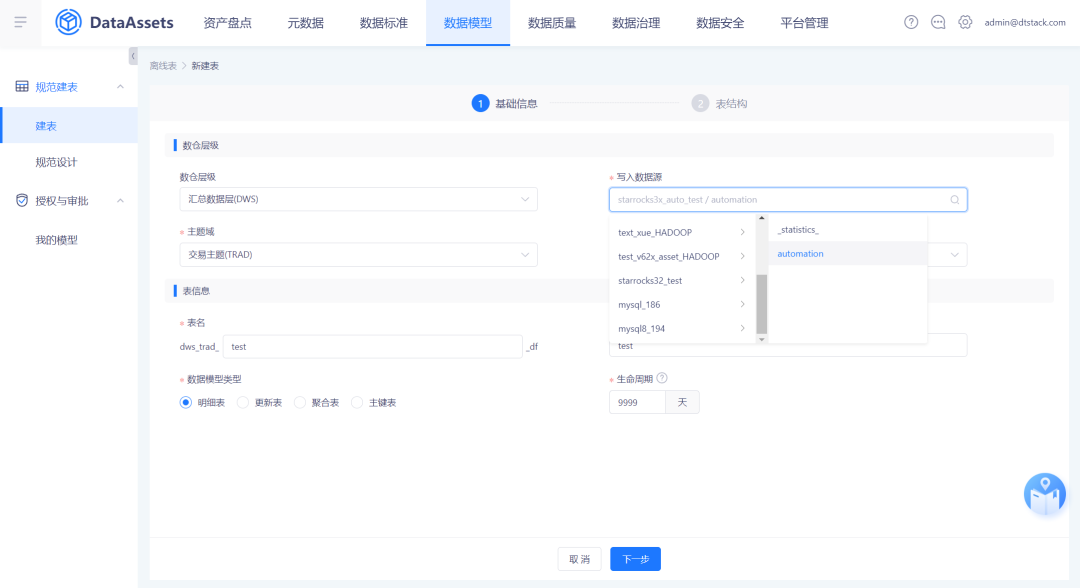Click the search icon in data source field
This screenshot has height=588, width=1080.
pos(955,200)
